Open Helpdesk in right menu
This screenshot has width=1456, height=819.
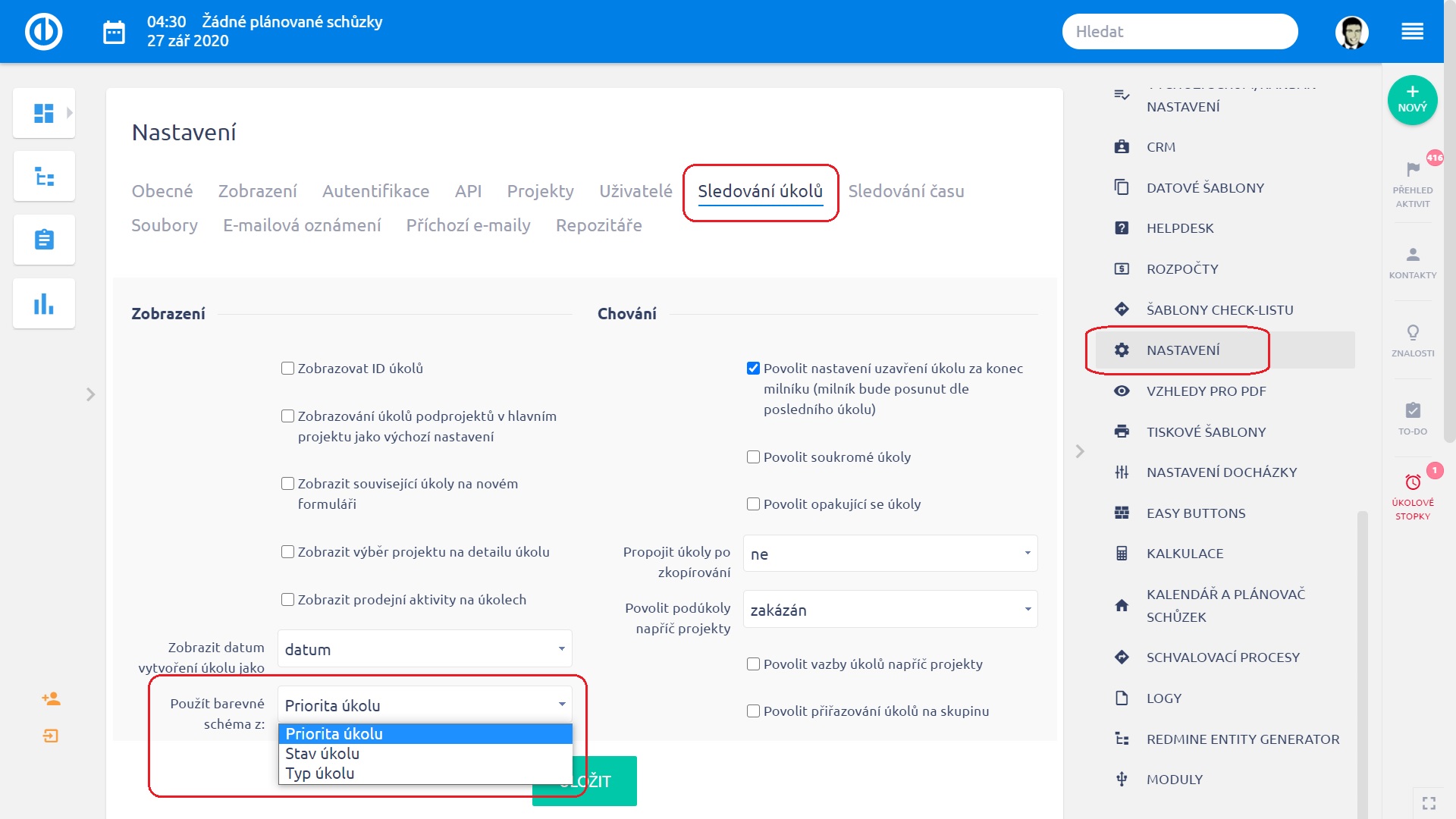click(x=1179, y=228)
